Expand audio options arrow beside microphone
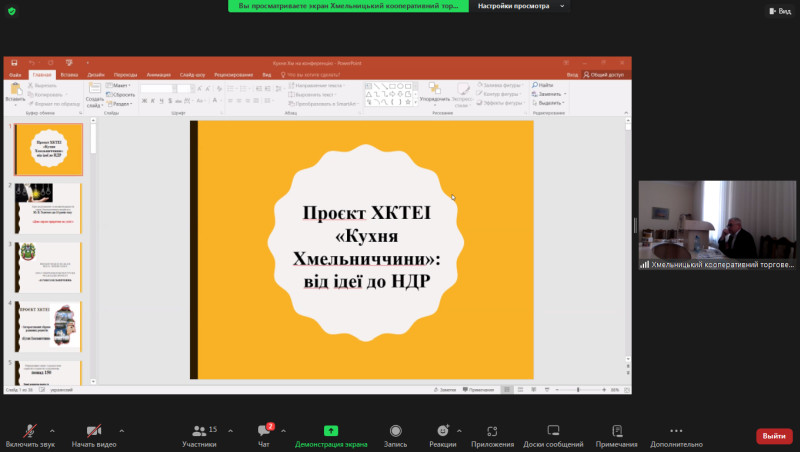Viewport: 800px width, 452px height. (x=52, y=430)
